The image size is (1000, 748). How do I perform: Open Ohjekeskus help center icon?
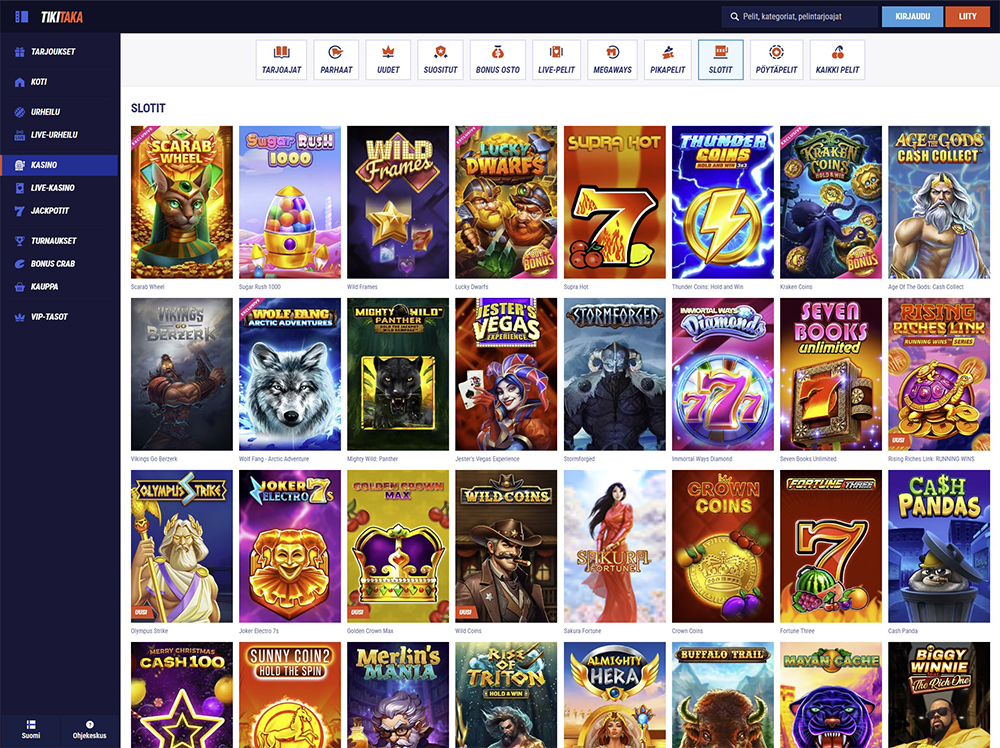coord(90,724)
